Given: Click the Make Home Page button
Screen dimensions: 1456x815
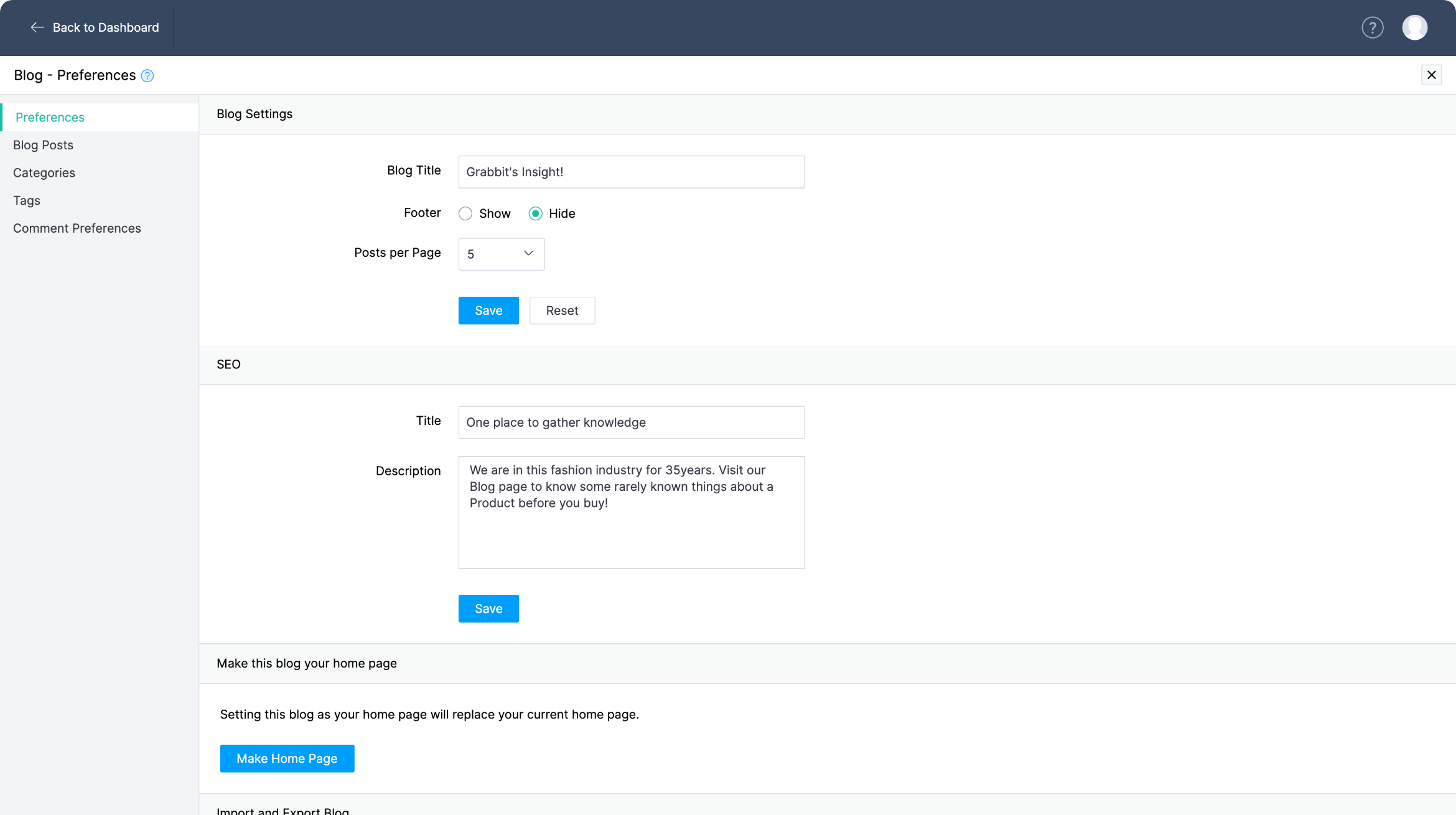Looking at the screenshot, I should pyautogui.click(x=287, y=758).
